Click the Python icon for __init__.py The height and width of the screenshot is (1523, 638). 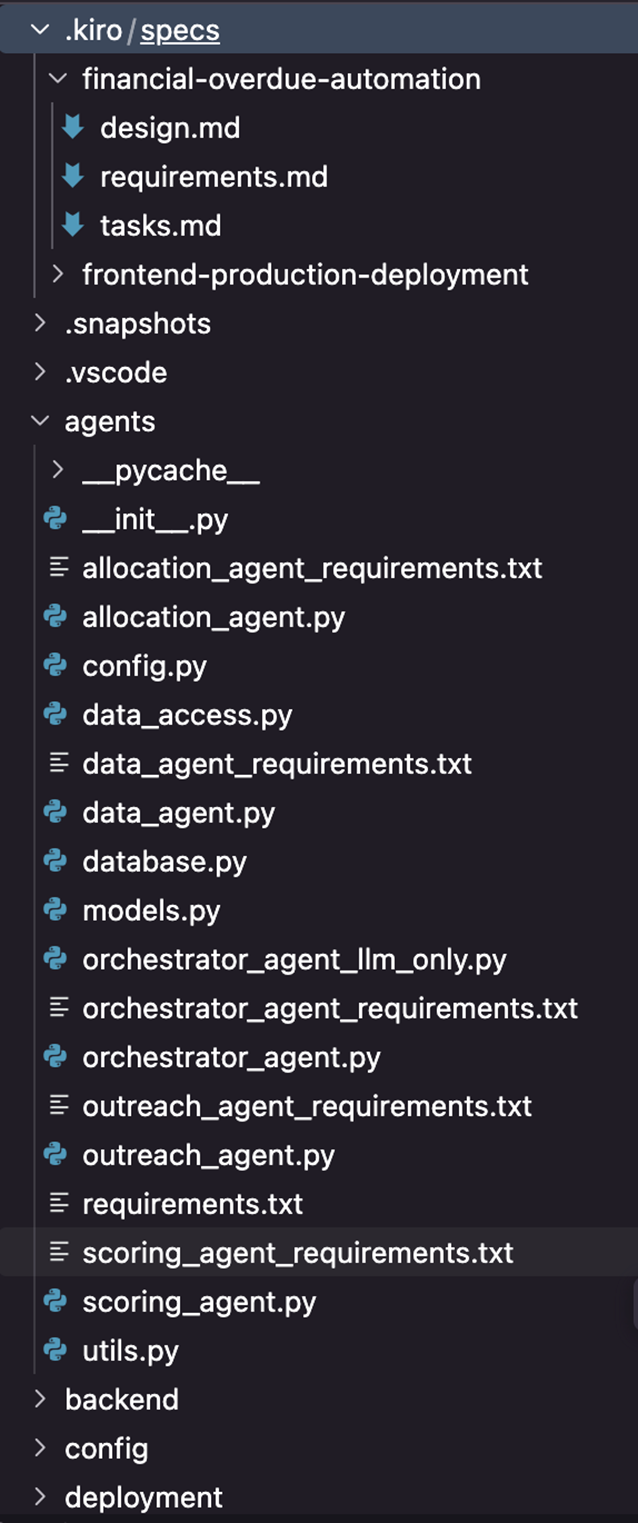pos(55,520)
